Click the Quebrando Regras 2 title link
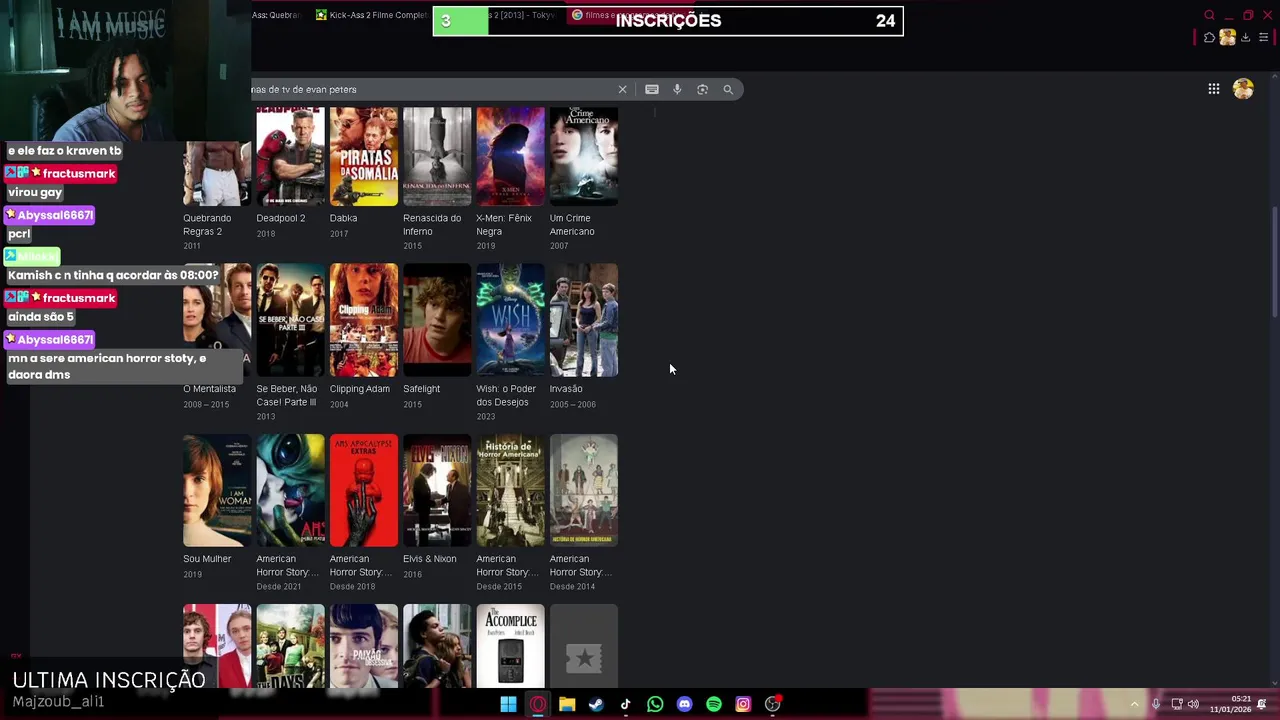 pyautogui.click(x=207, y=225)
